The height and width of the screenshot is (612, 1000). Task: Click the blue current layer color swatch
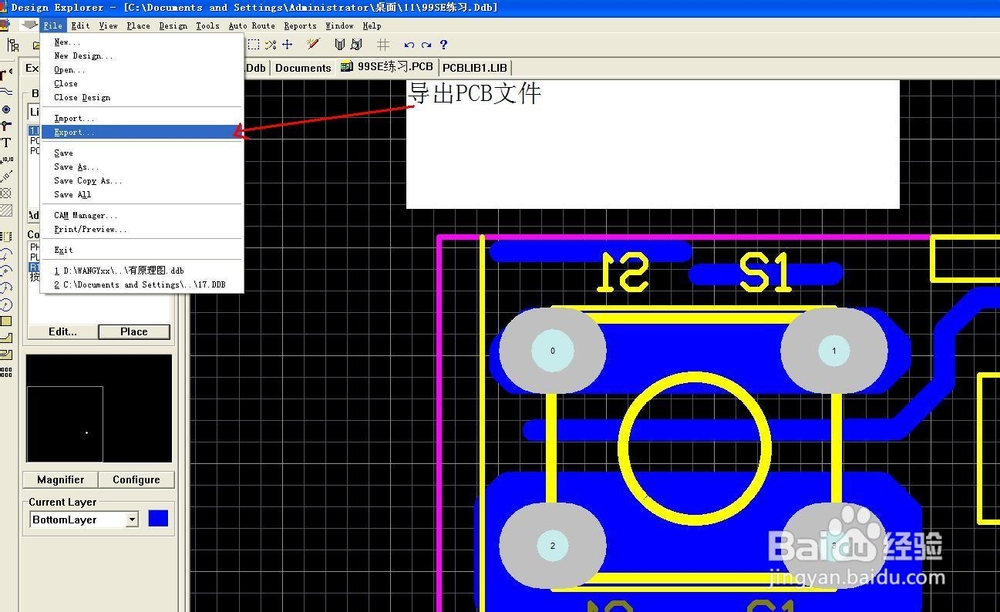click(x=158, y=518)
